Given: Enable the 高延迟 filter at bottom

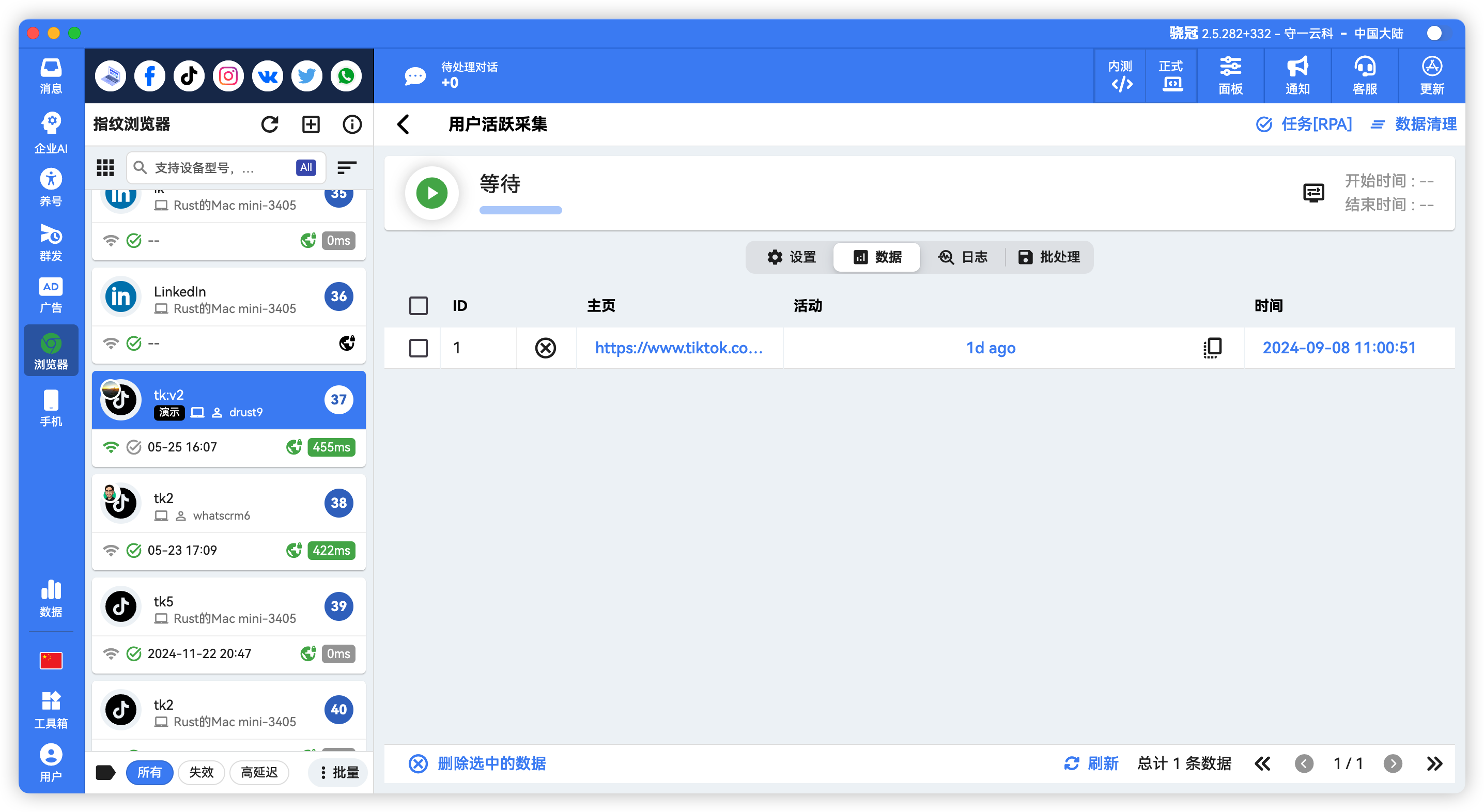Looking at the screenshot, I should [x=259, y=772].
